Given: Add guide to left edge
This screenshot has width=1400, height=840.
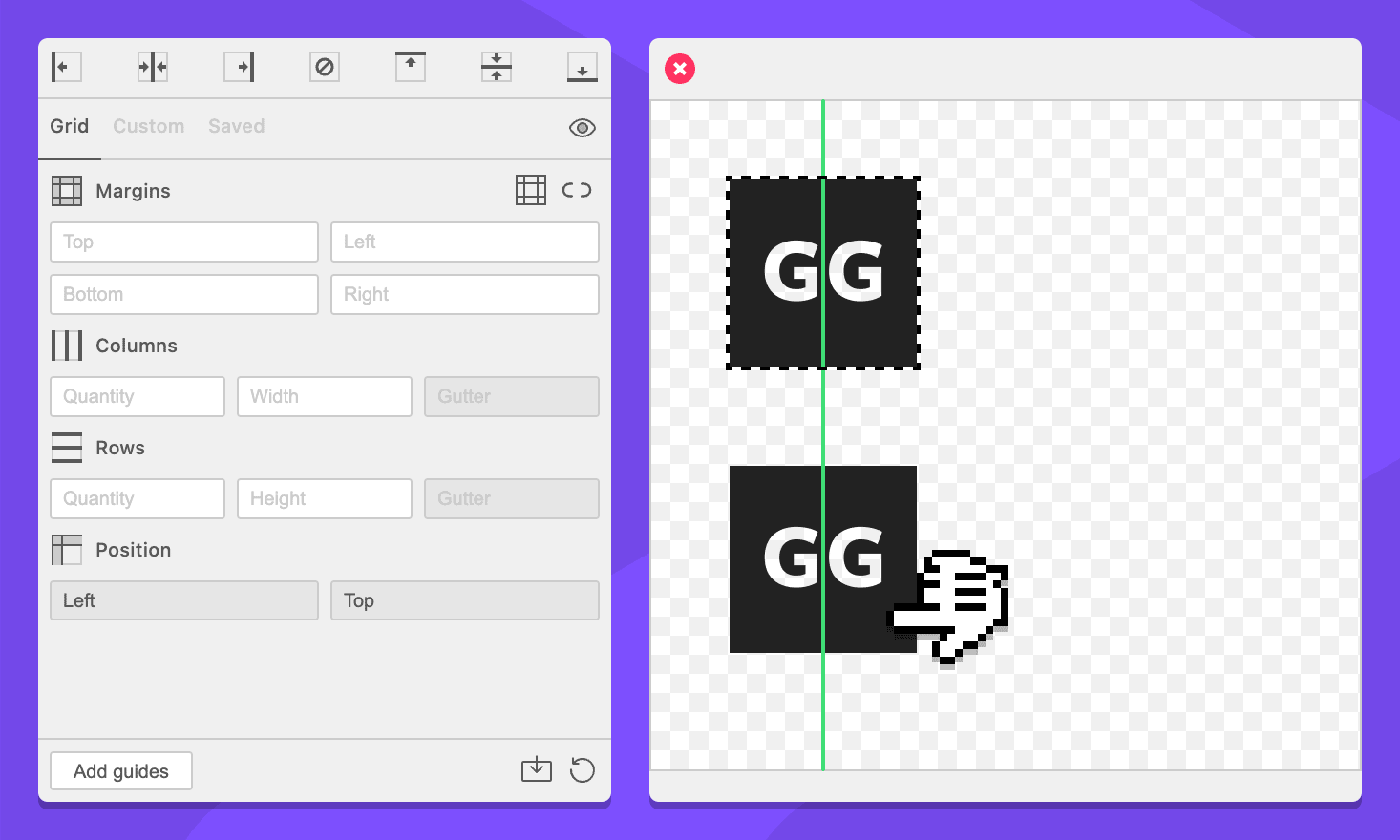Looking at the screenshot, I should (x=66, y=67).
